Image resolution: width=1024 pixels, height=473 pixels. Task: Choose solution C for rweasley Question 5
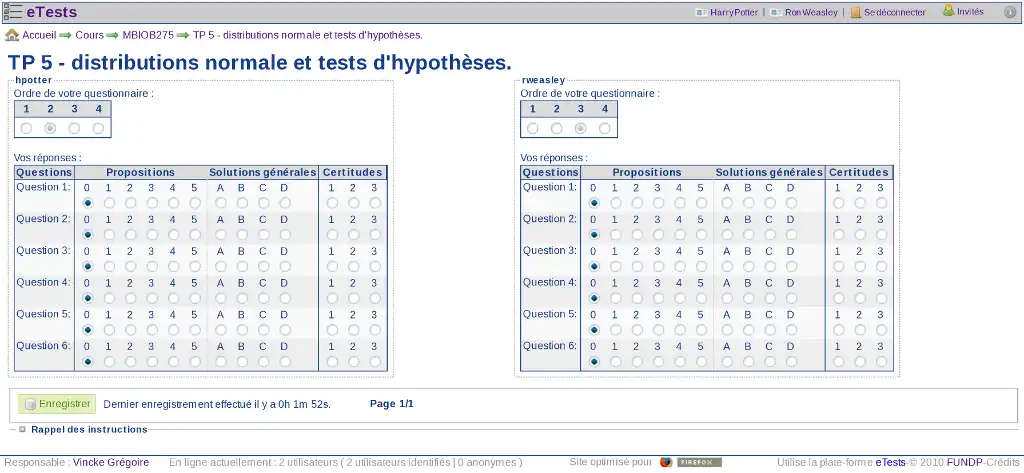click(770, 330)
